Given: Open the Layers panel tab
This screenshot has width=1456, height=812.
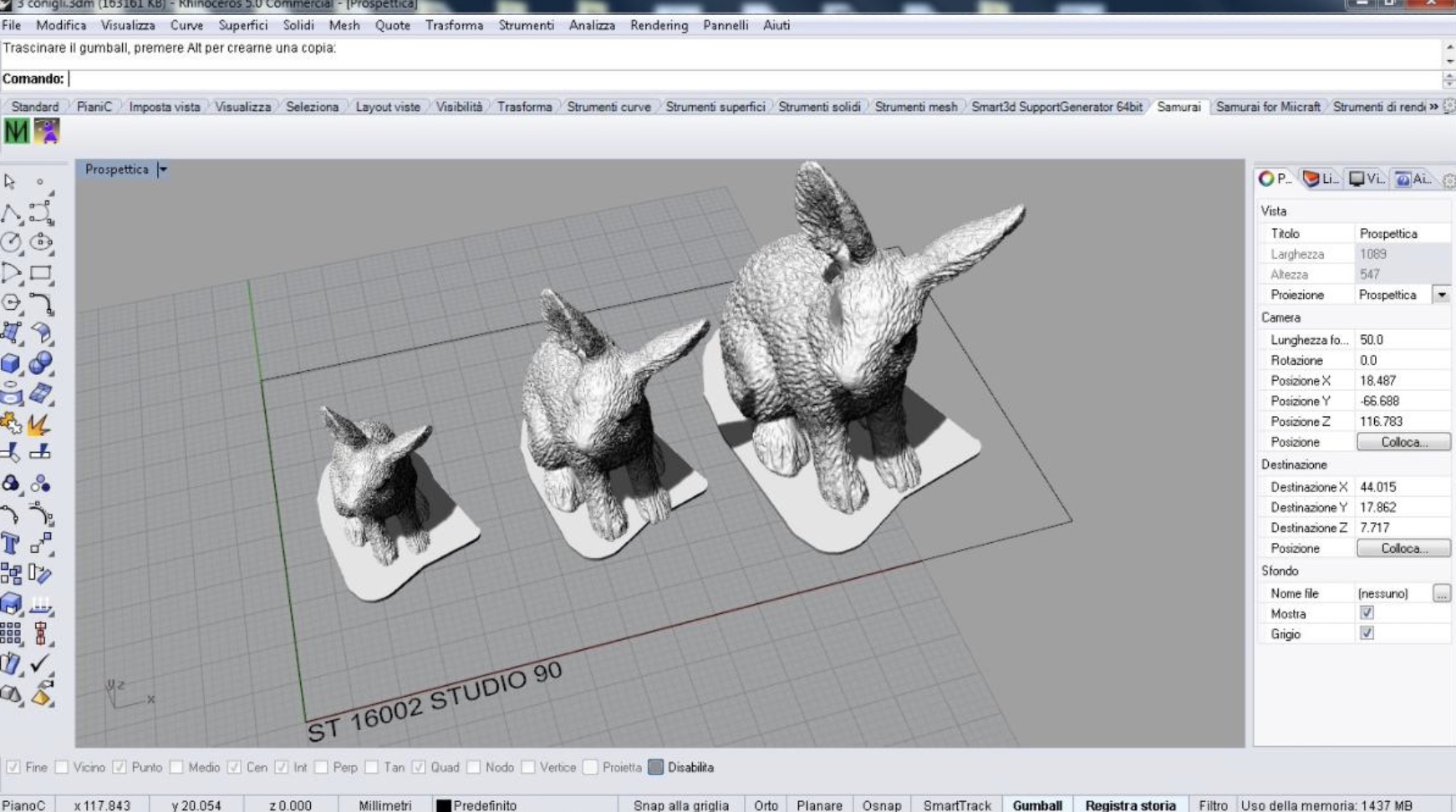Looking at the screenshot, I should click(x=1321, y=179).
